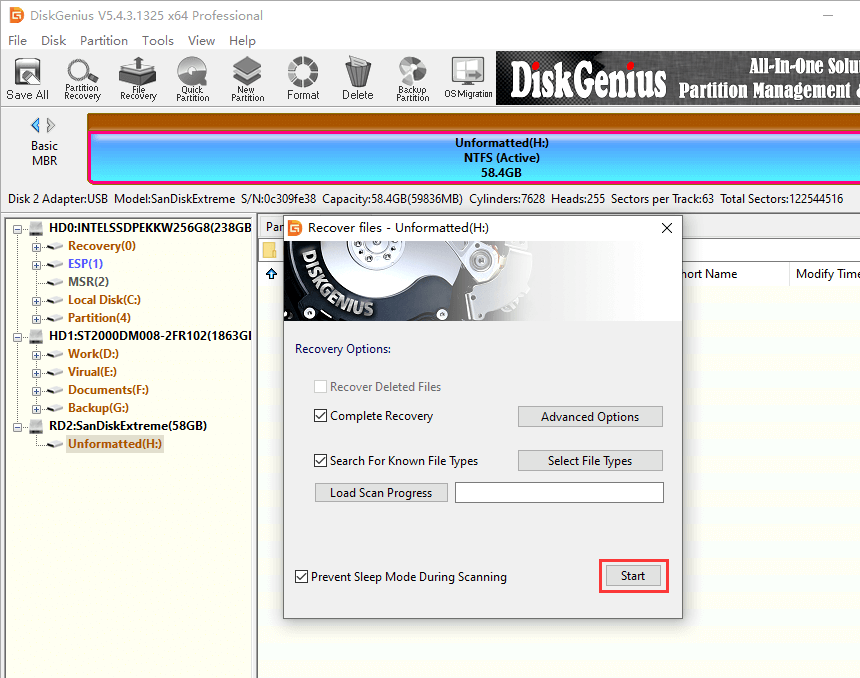Viewport: 860px width, 678px height.
Task: Click the New Partition icon
Action: [x=247, y=78]
